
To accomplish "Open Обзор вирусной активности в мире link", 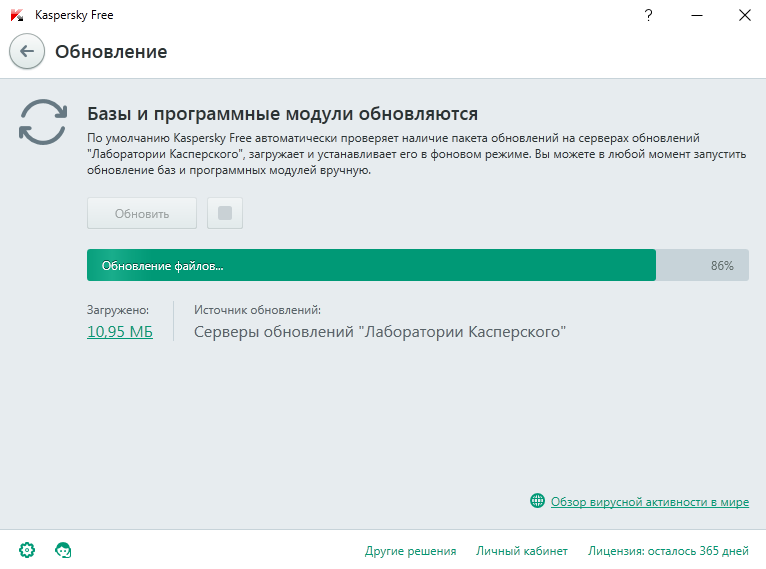I will tap(650, 502).
